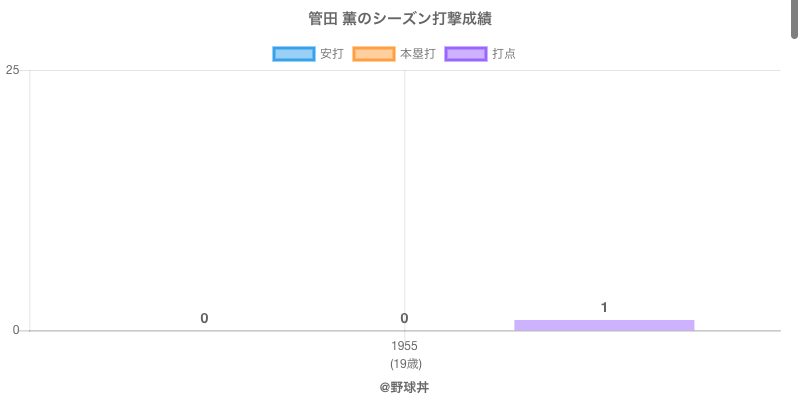This screenshot has width=800, height=400.
Task: Hide the 本塁打 series via its legend label
Action: point(417,54)
